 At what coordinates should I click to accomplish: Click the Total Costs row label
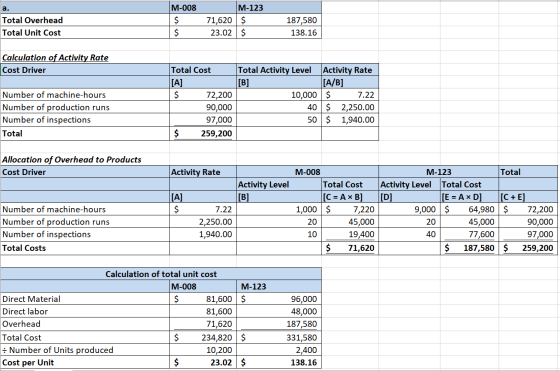[24, 248]
